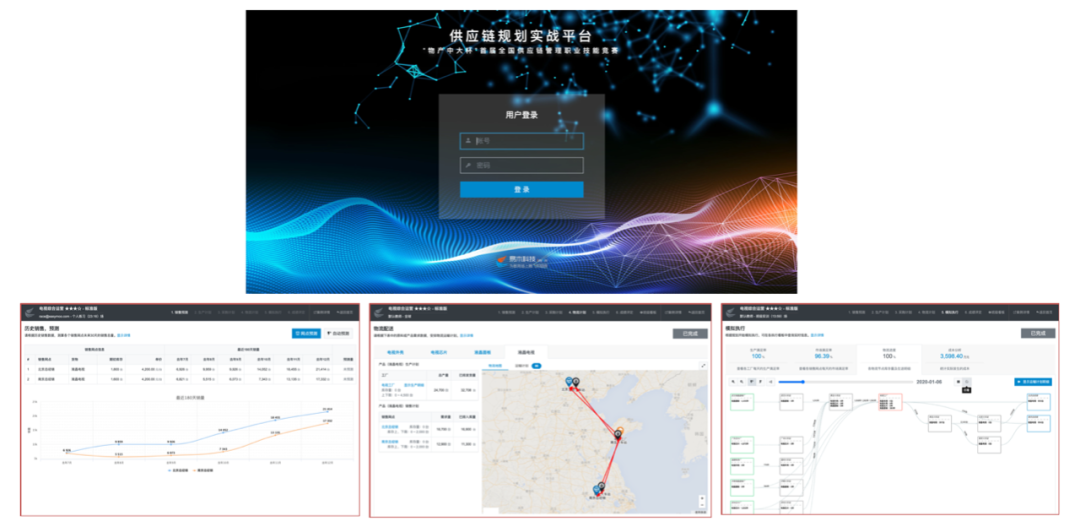1080x527 pixels.
Task: Click the first zoom icon in simulation toolbar
Action: coord(731,381)
